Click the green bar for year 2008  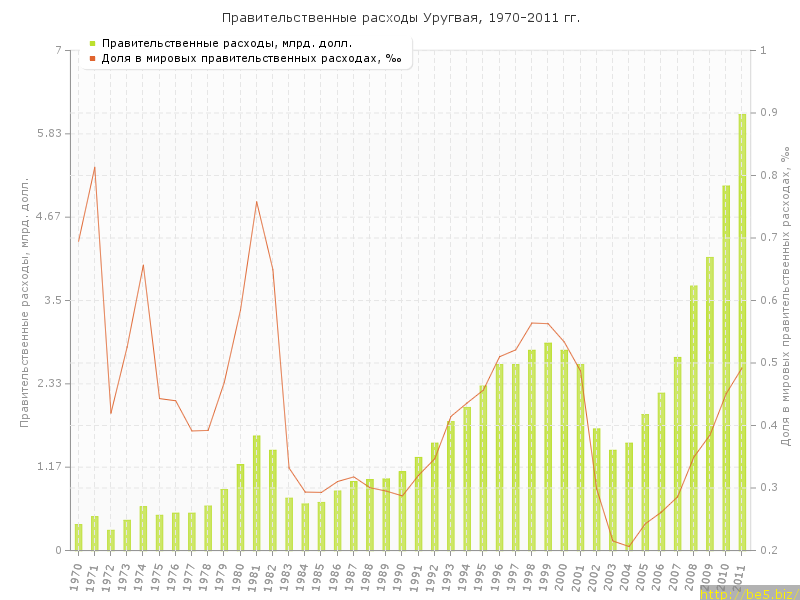click(694, 417)
